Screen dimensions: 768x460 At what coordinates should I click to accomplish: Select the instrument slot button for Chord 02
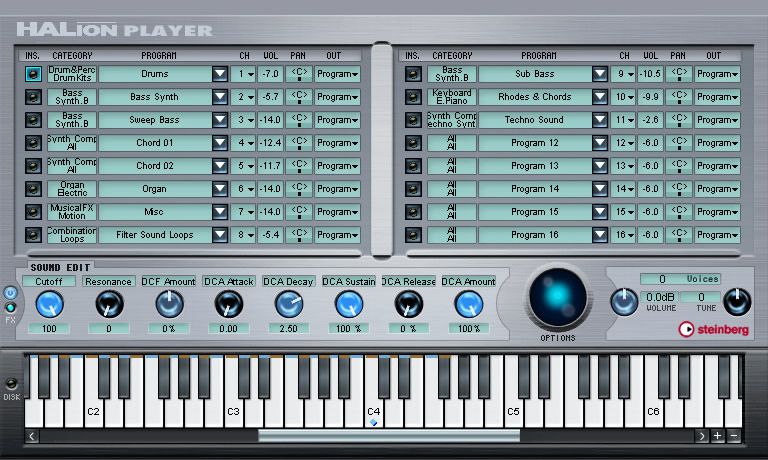(x=33, y=166)
